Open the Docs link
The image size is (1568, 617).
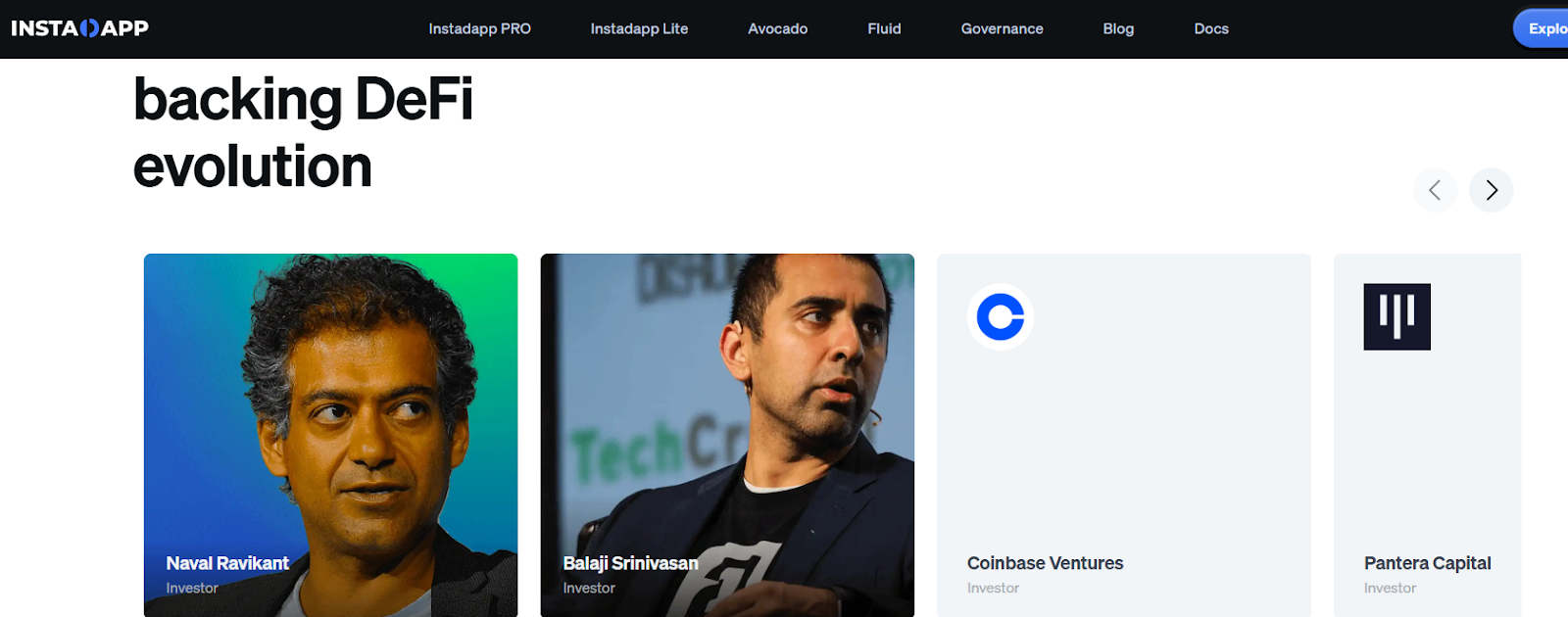point(1211,28)
